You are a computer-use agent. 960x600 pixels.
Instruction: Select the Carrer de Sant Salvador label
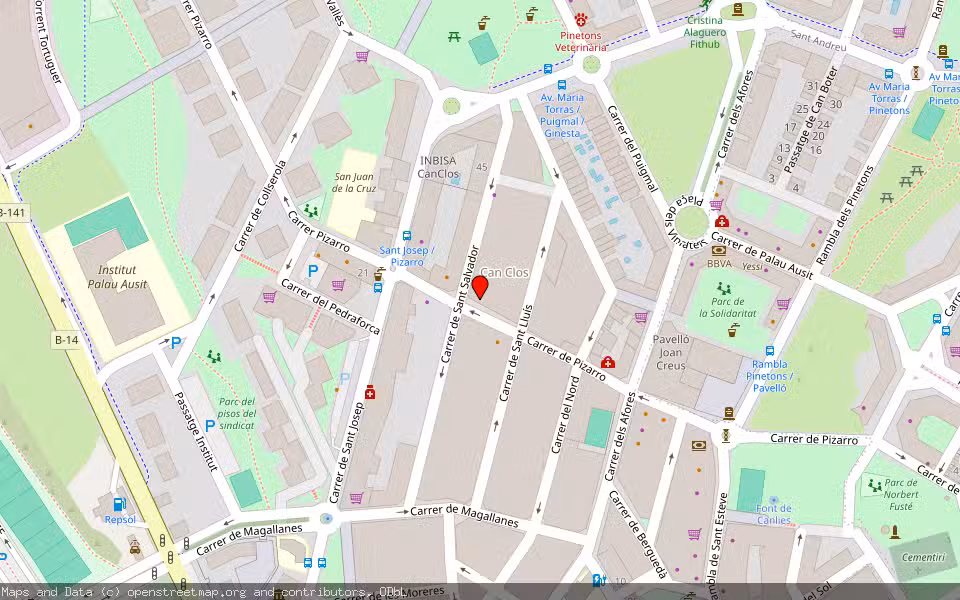pos(458,304)
